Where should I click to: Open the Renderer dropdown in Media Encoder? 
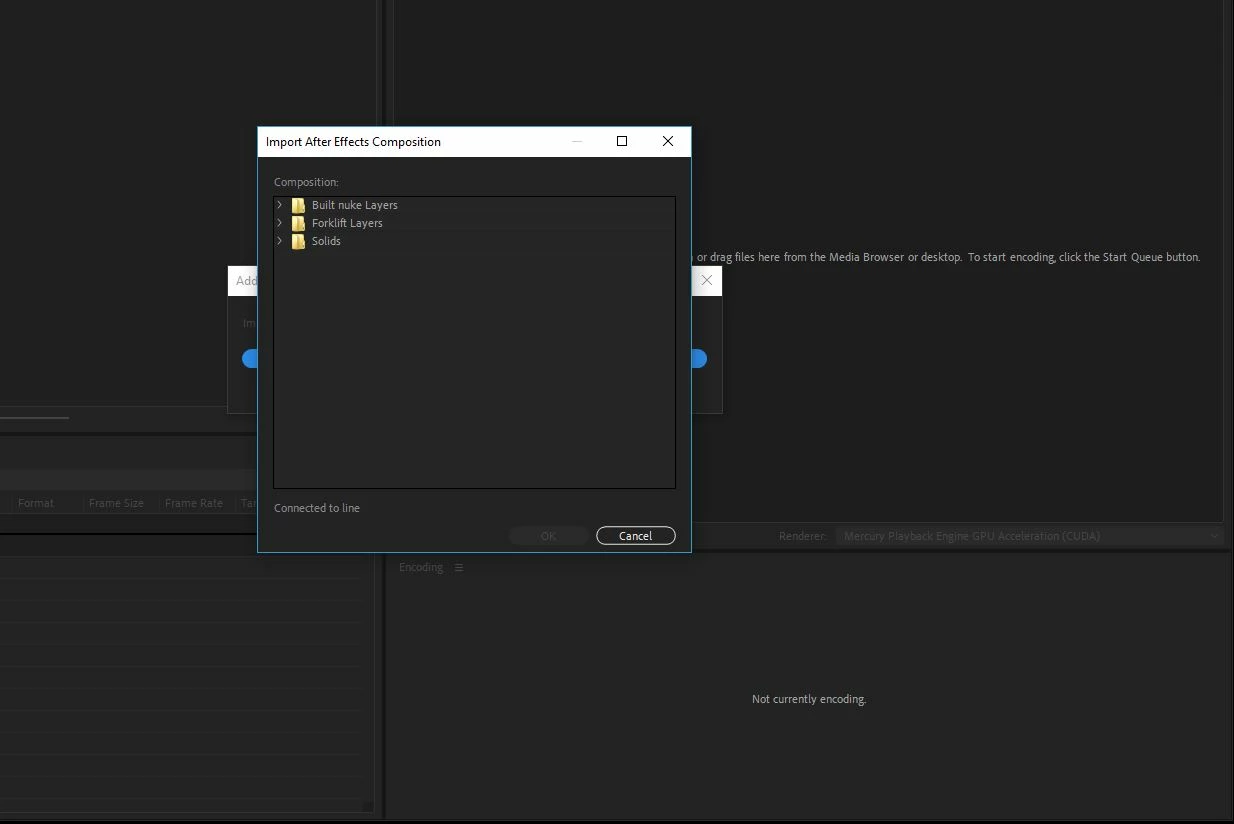(1029, 536)
